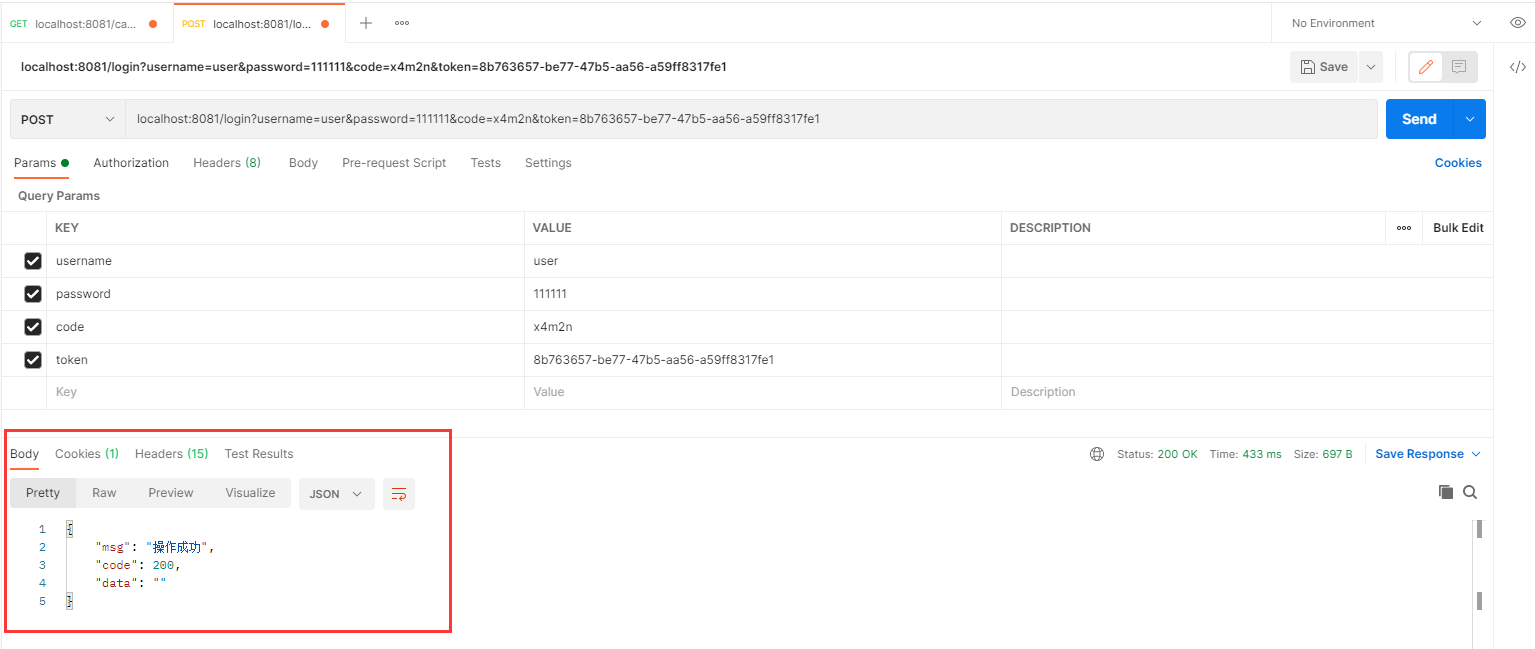The width and height of the screenshot is (1535, 649).
Task: Open the request Headers (8) tab
Action: tap(227, 163)
